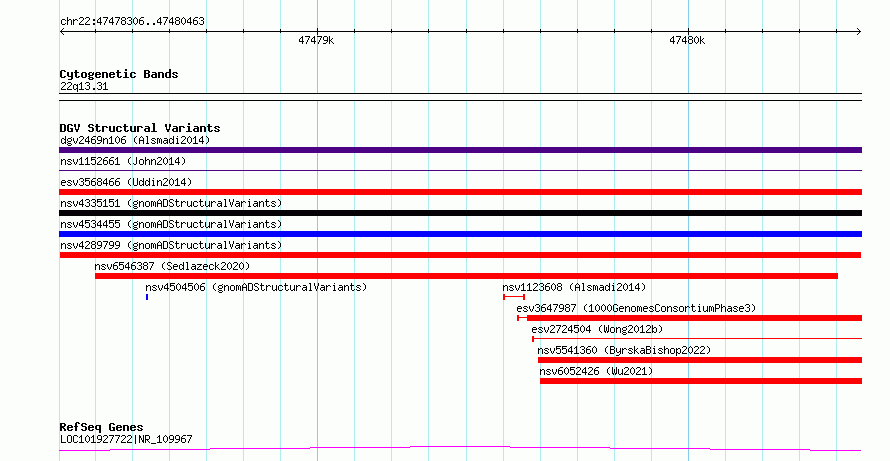Click the 22q13.31 cytogenetic band line

(x=460, y=97)
